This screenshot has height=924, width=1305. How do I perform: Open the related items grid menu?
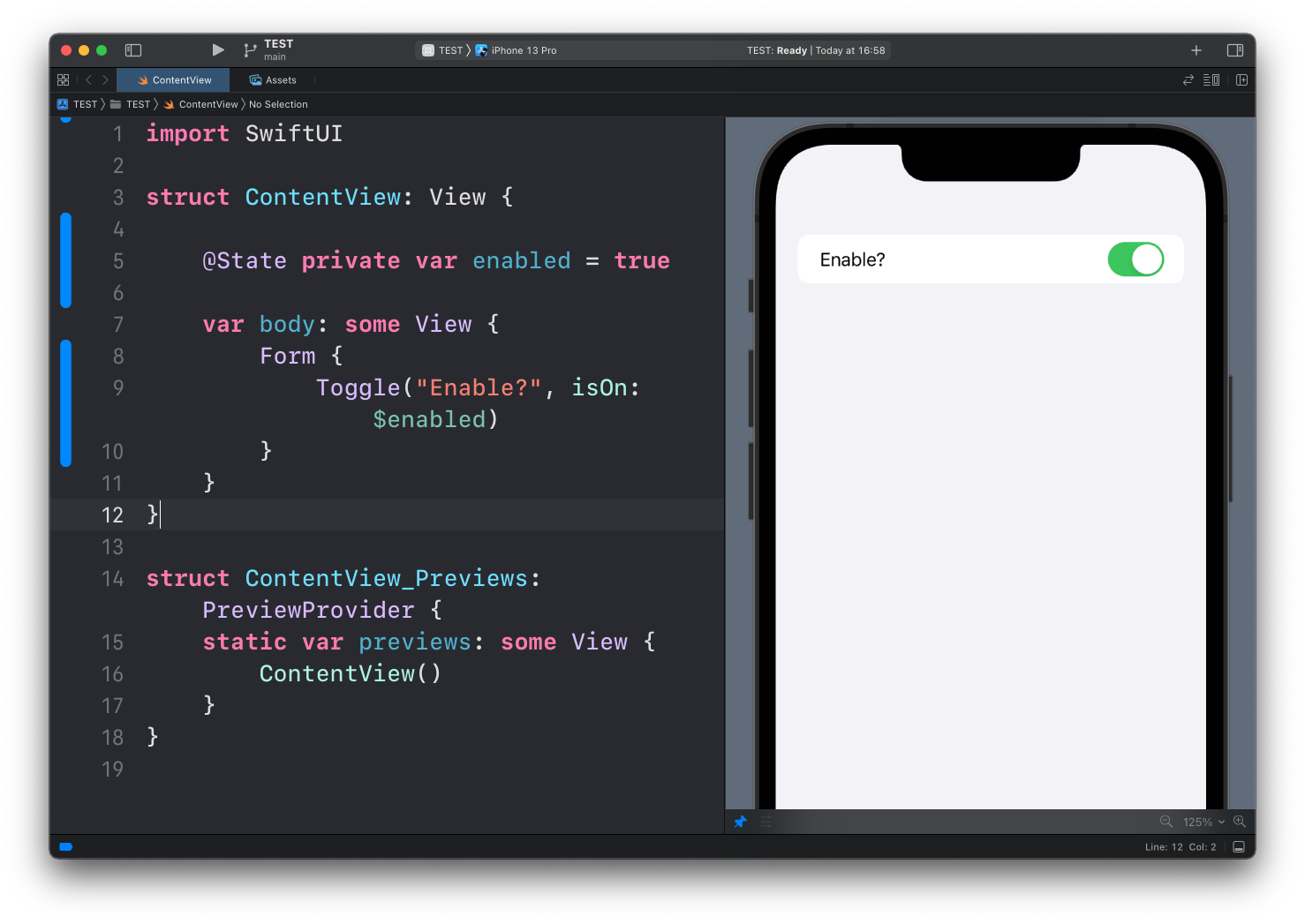coord(63,80)
